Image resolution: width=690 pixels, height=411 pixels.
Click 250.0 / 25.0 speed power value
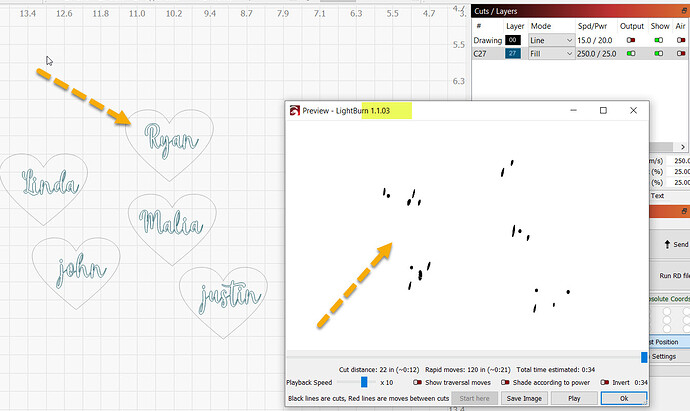[x=596, y=54]
